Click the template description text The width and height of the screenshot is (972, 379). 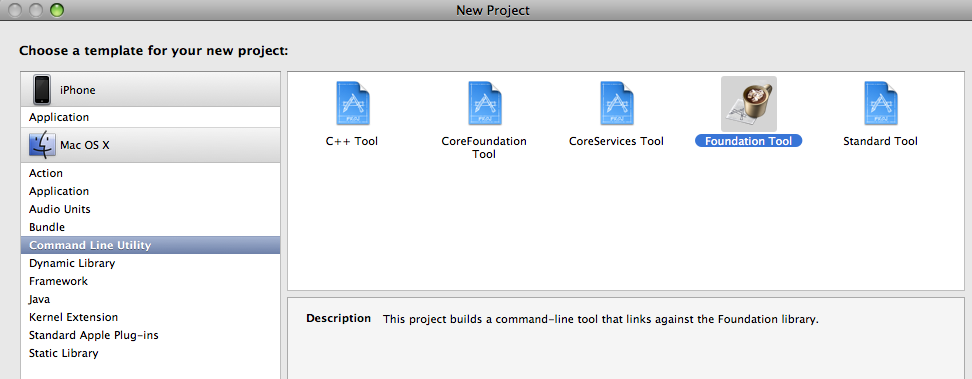point(601,320)
